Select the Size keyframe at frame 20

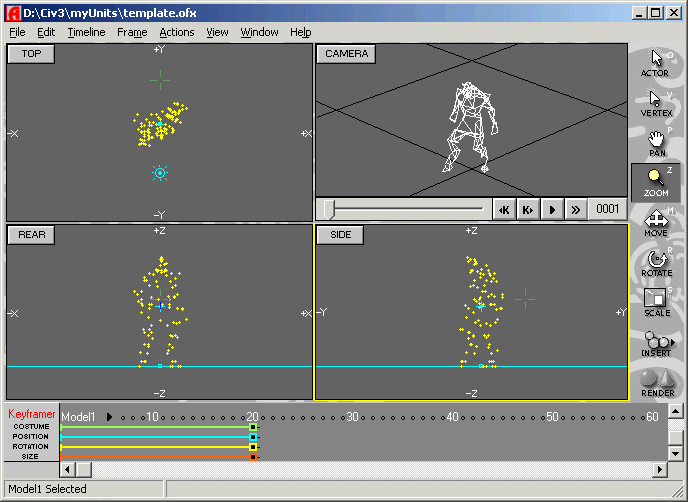click(x=253, y=457)
